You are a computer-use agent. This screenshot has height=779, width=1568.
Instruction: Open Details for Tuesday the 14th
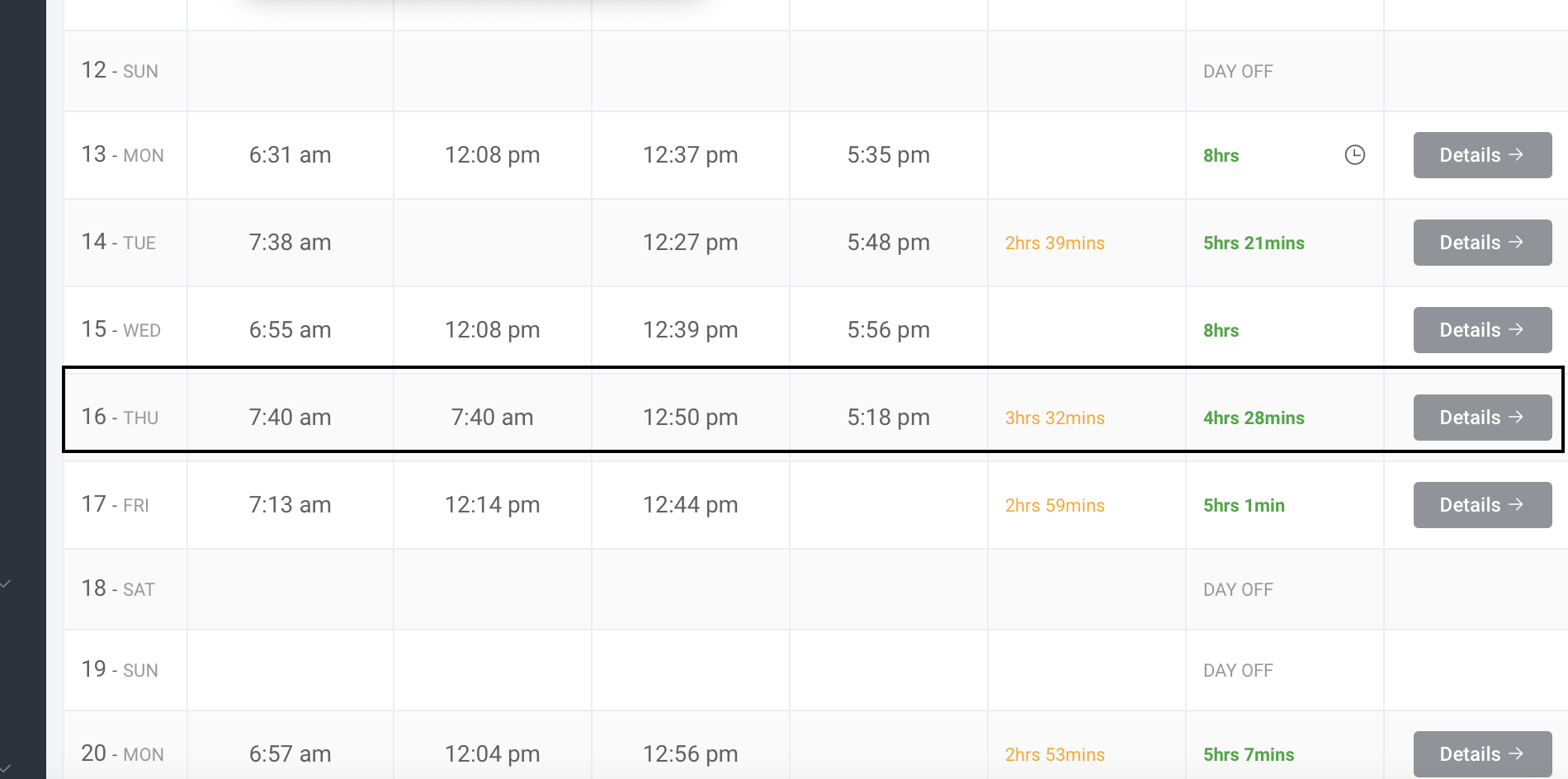(1481, 243)
